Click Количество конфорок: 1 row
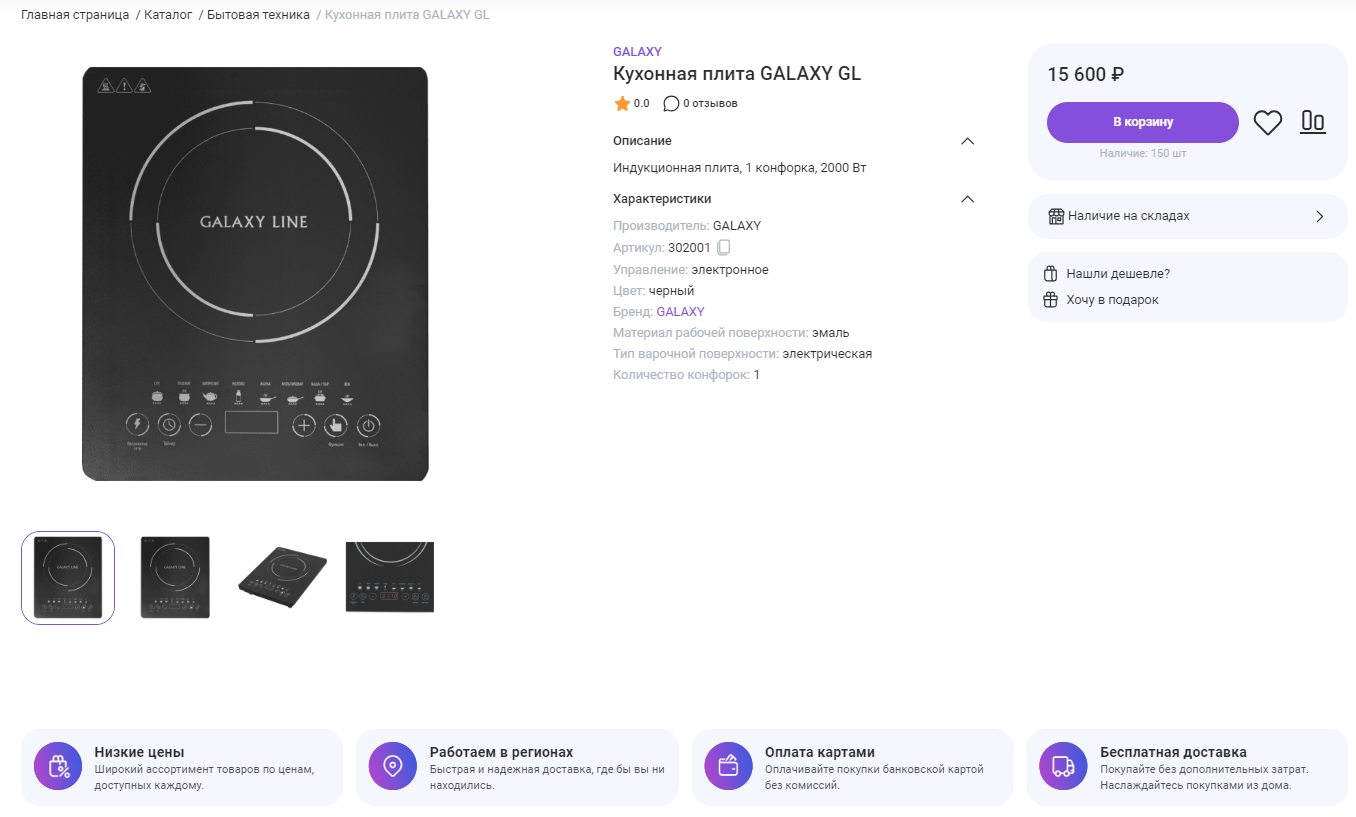Viewport: 1356px width, 817px height. [x=686, y=375]
